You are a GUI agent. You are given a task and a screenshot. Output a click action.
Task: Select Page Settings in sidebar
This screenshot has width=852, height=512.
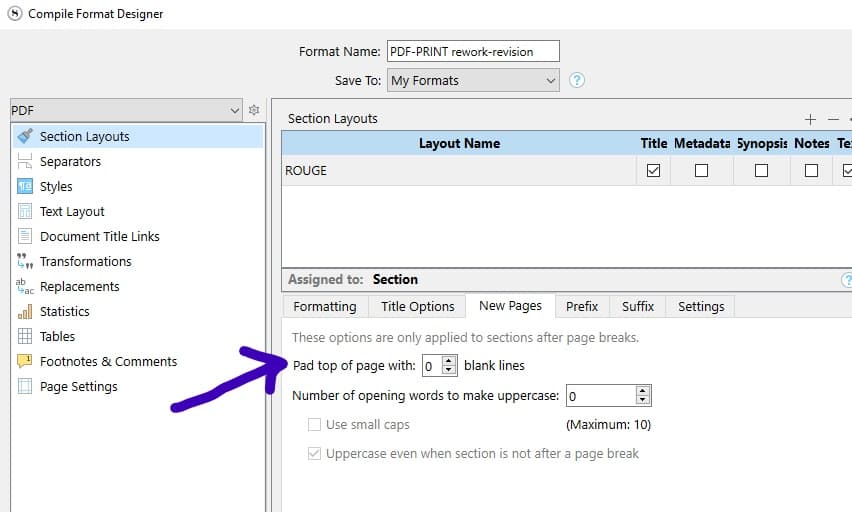tap(138, 386)
